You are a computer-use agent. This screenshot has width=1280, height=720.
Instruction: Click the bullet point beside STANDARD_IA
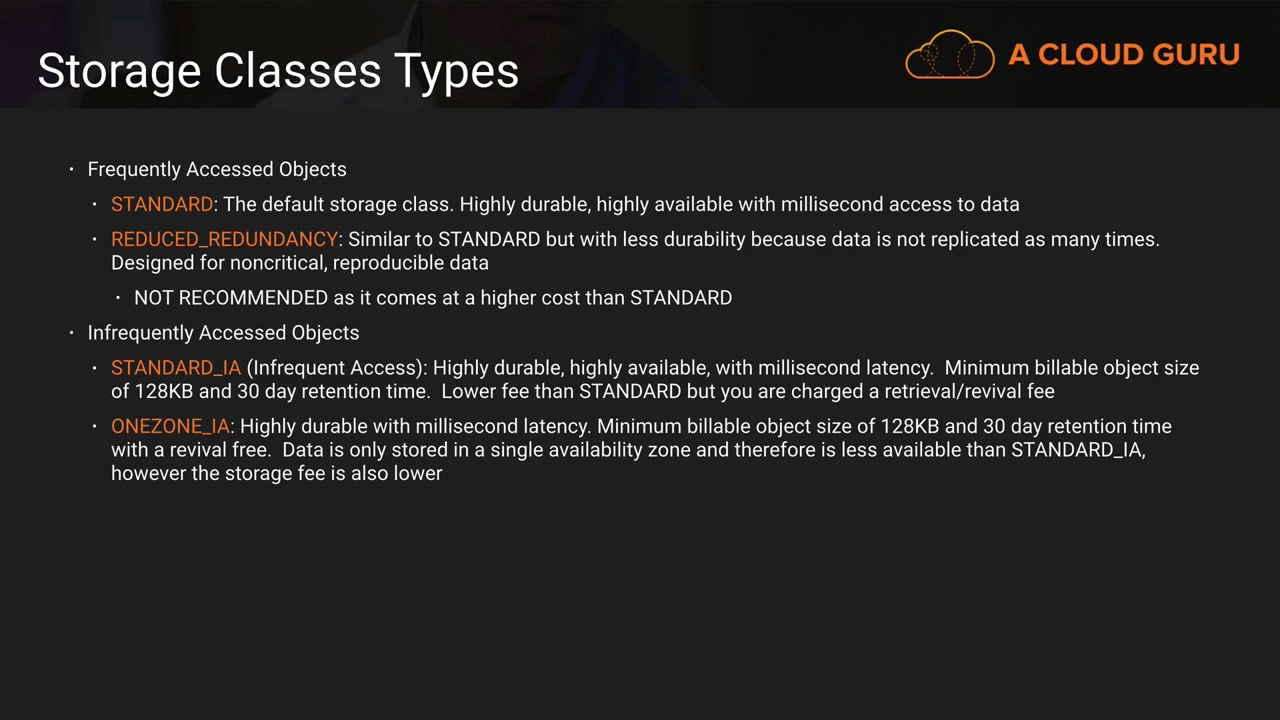(x=95, y=367)
